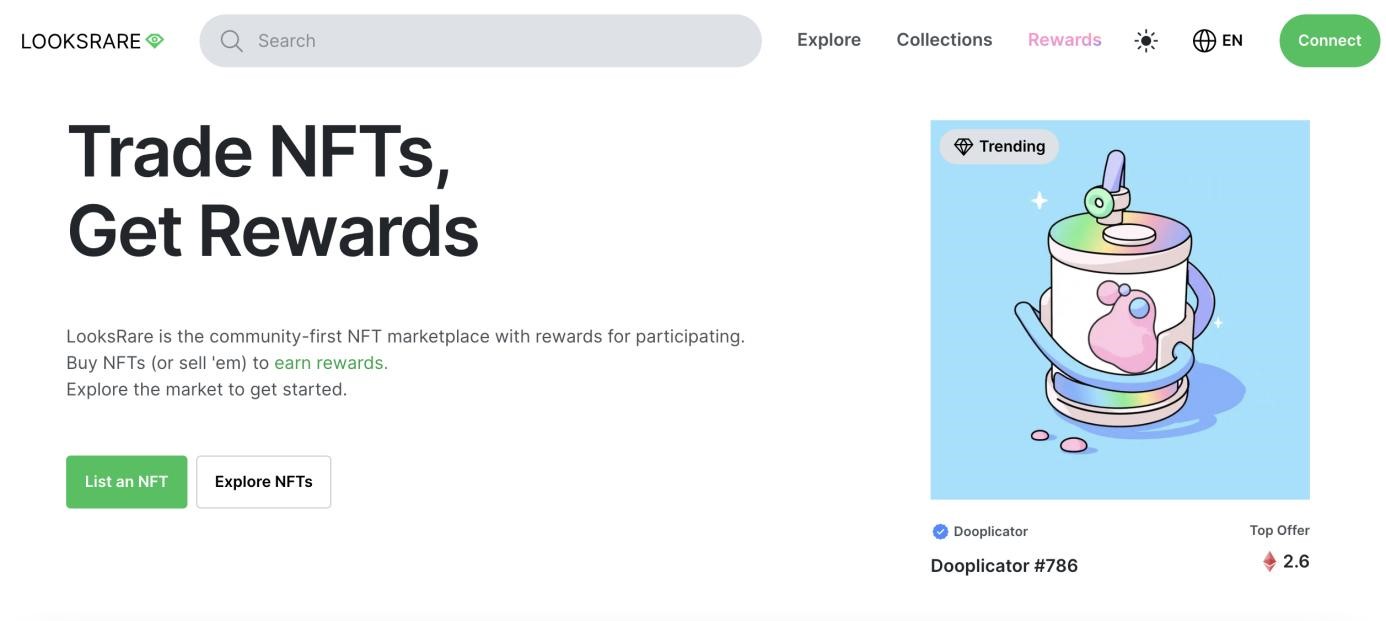Click the Explore NFTs button
This screenshot has width=1386, height=621.
(x=263, y=482)
